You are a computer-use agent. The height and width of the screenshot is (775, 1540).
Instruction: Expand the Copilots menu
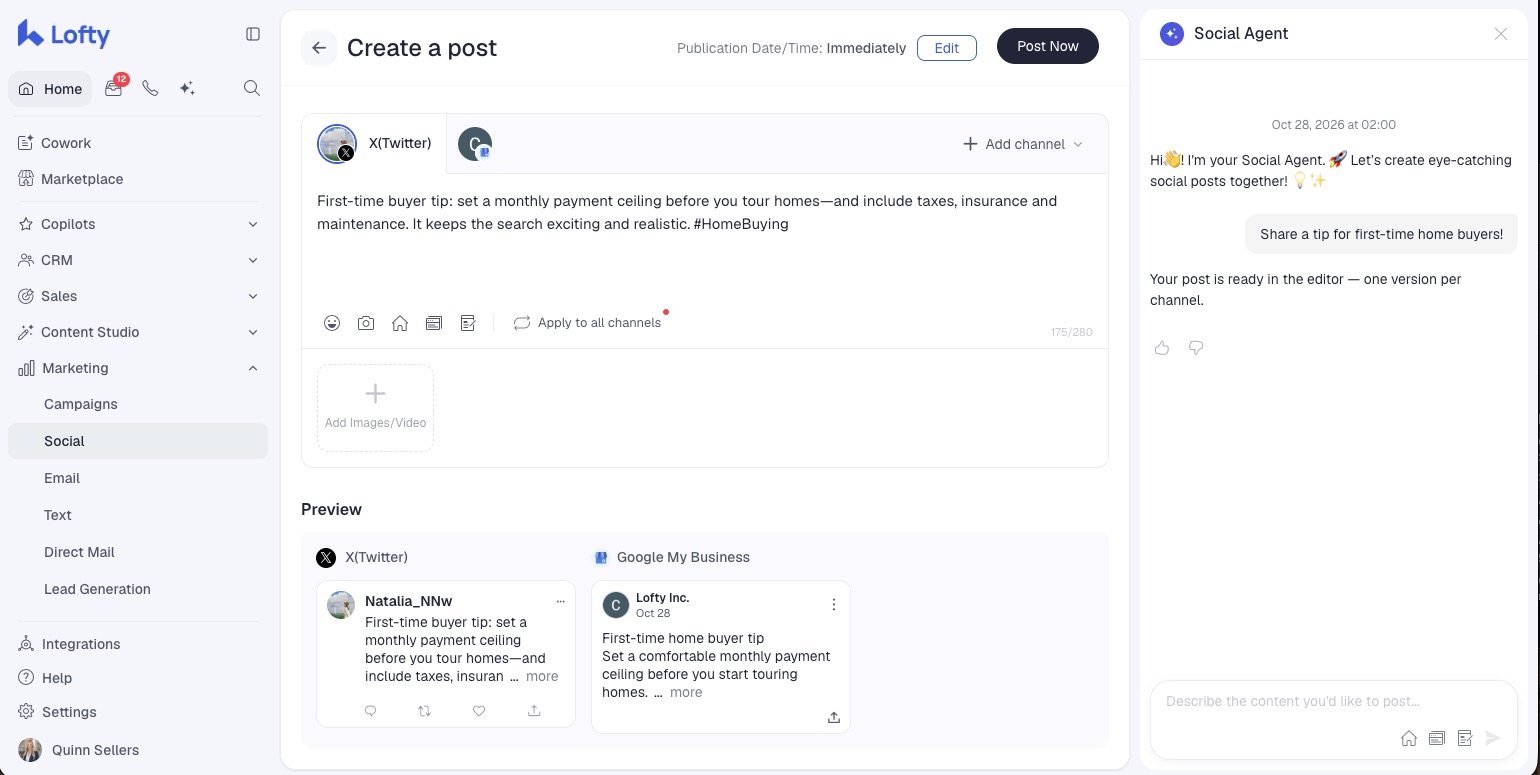(x=138, y=224)
